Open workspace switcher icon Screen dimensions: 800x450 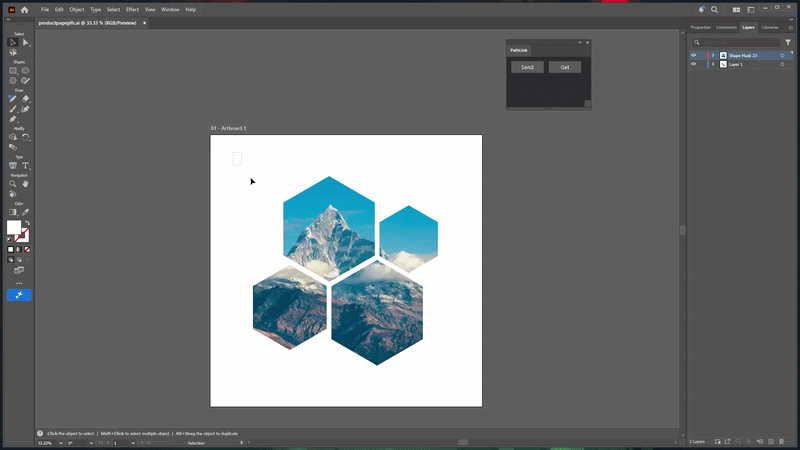tap(751, 10)
